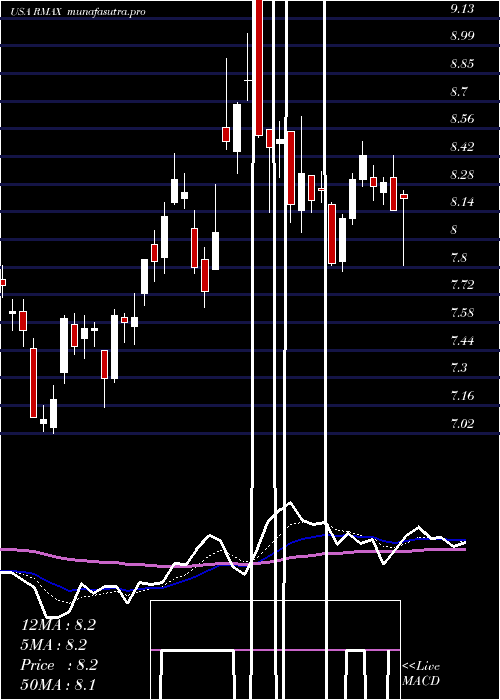Click the 12MA : 8.2 legend entry
The width and height of the screenshot is (500, 700).
58,625
